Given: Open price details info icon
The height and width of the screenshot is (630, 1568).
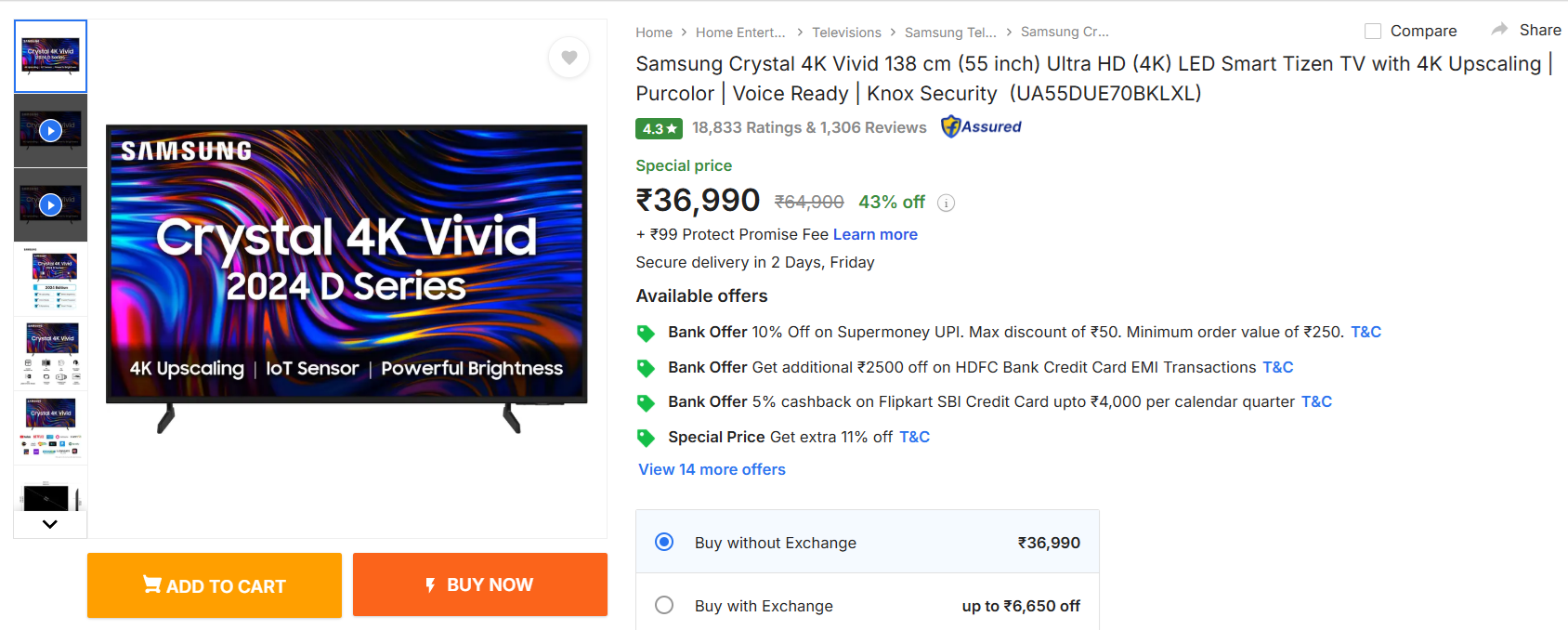Looking at the screenshot, I should pyautogui.click(x=946, y=203).
